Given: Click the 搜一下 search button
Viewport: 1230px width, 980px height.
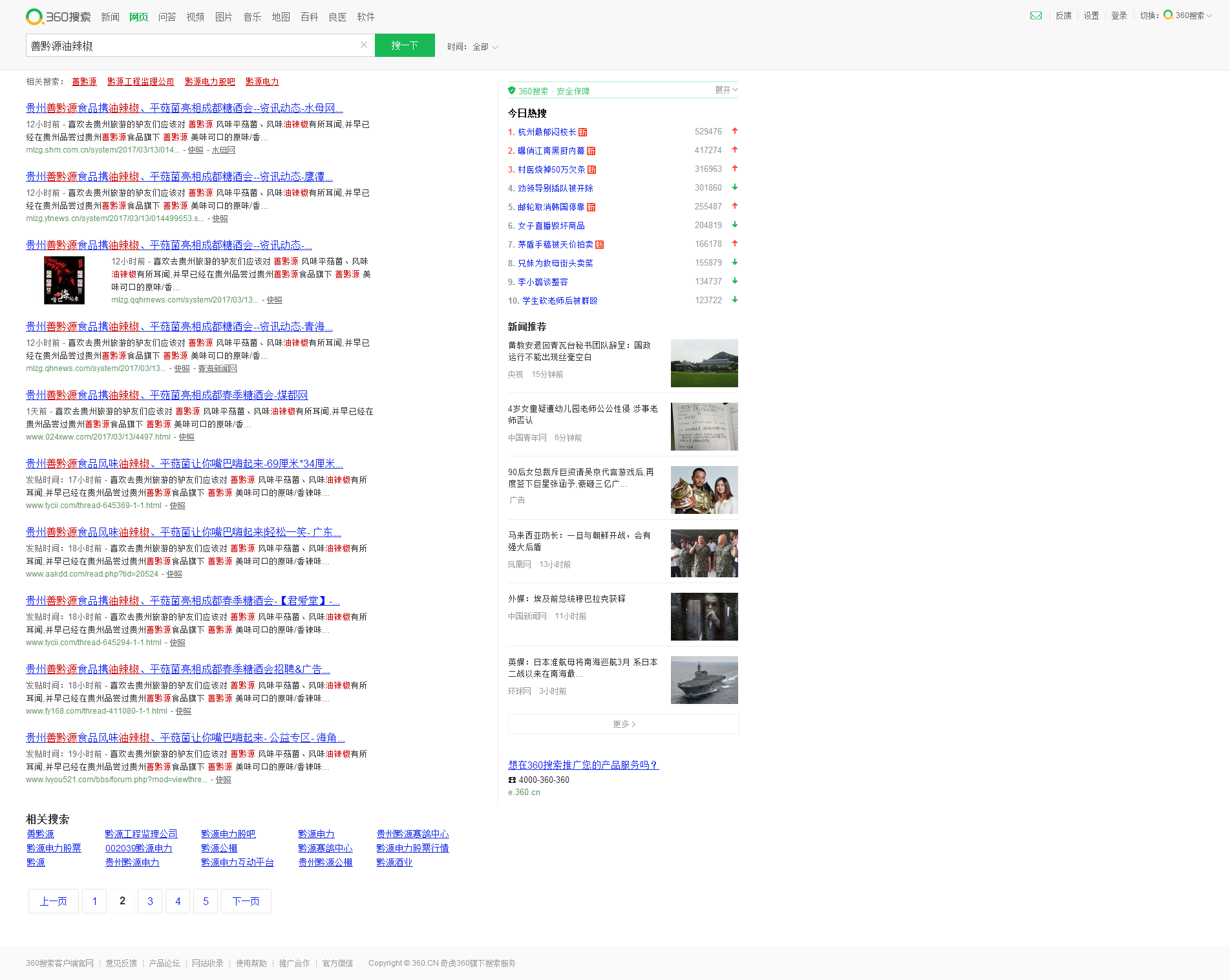Looking at the screenshot, I should [x=405, y=45].
